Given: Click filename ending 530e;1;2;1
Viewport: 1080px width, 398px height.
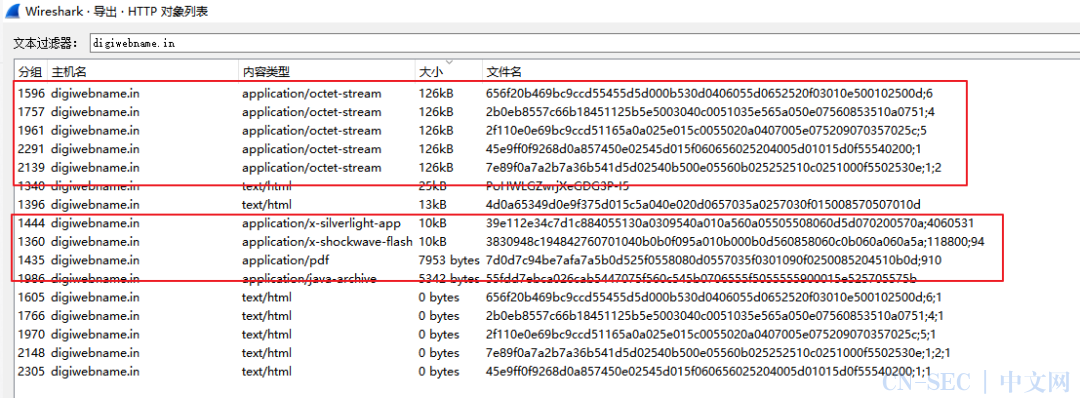Looking at the screenshot, I should [719, 353].
